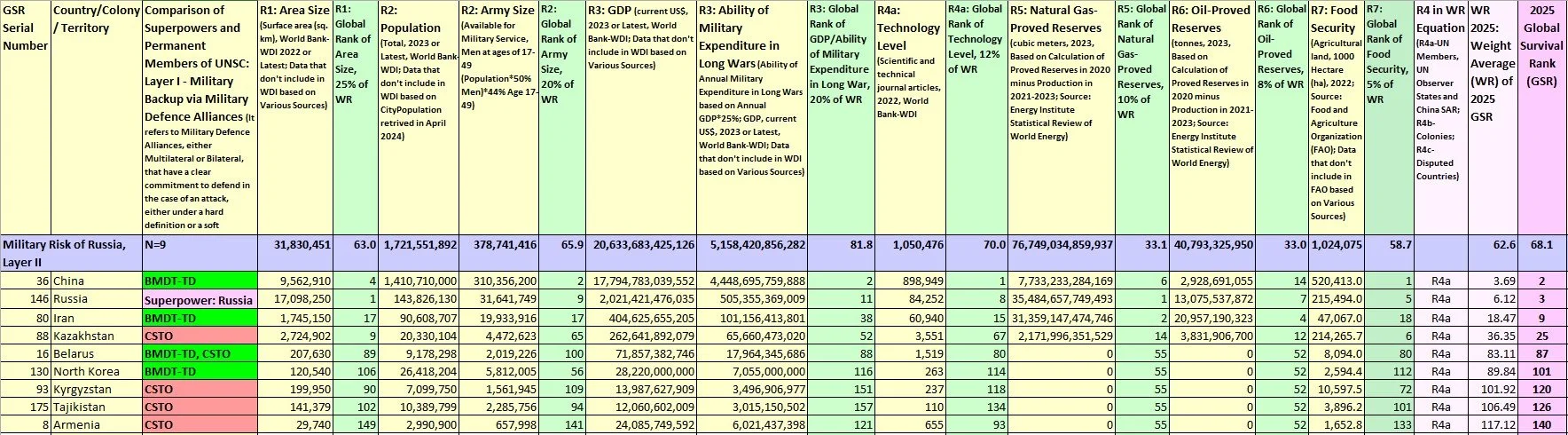Click China's GDP 17,794,783,039,552
This screenshot has height=435, width=1568.
pyautogui.click(x=640, y=281)
